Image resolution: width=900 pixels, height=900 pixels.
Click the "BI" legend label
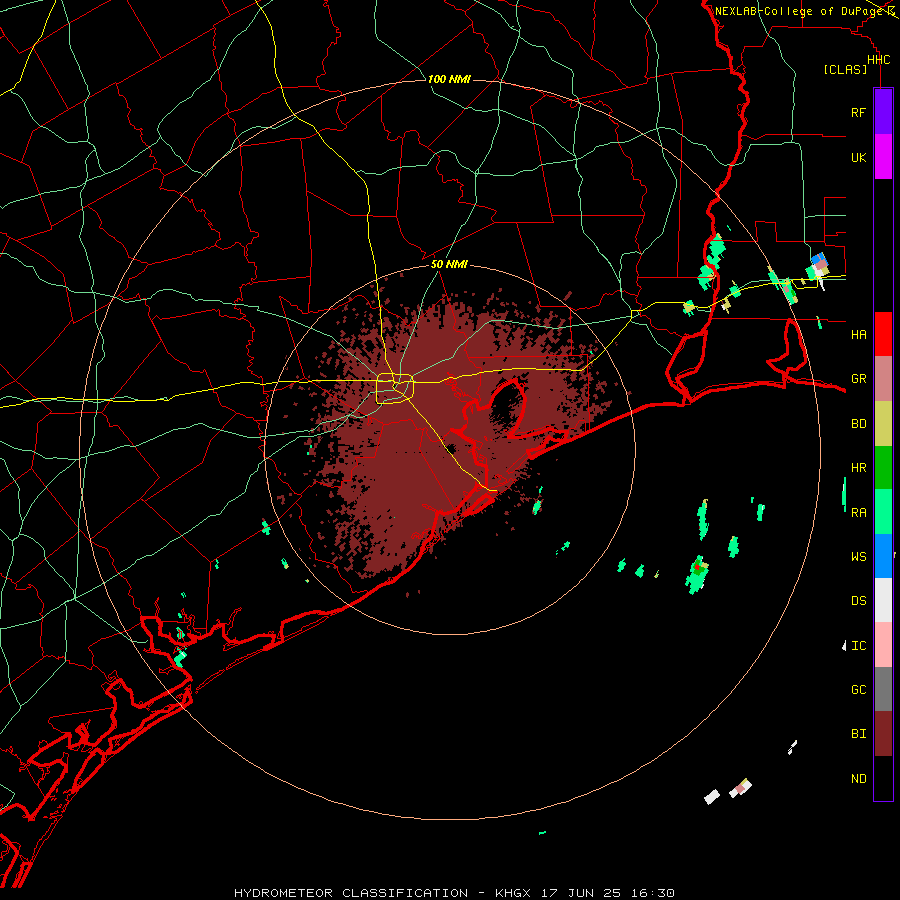pos(858,734)
